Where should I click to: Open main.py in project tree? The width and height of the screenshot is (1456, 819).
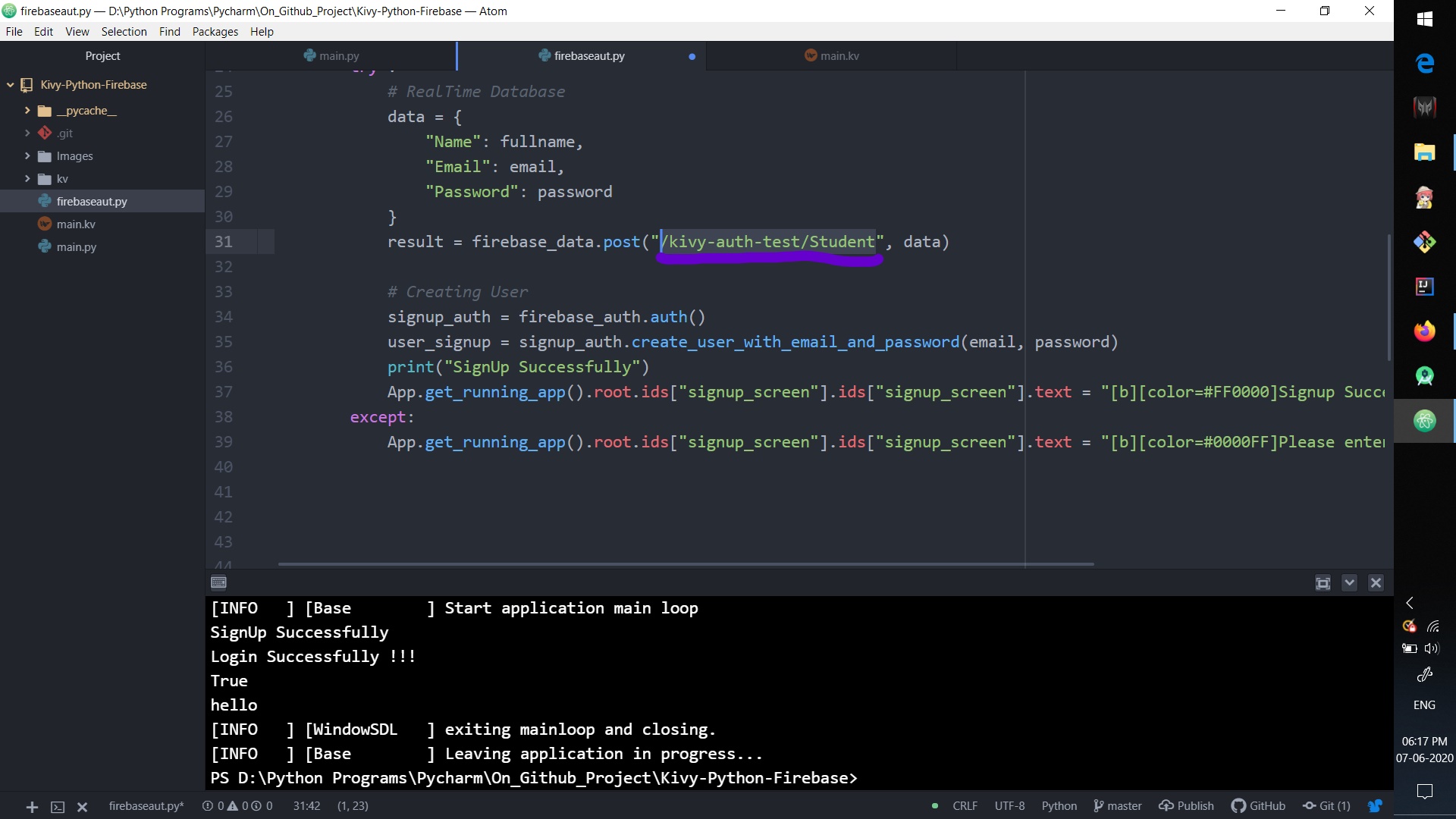pos(76,247)
